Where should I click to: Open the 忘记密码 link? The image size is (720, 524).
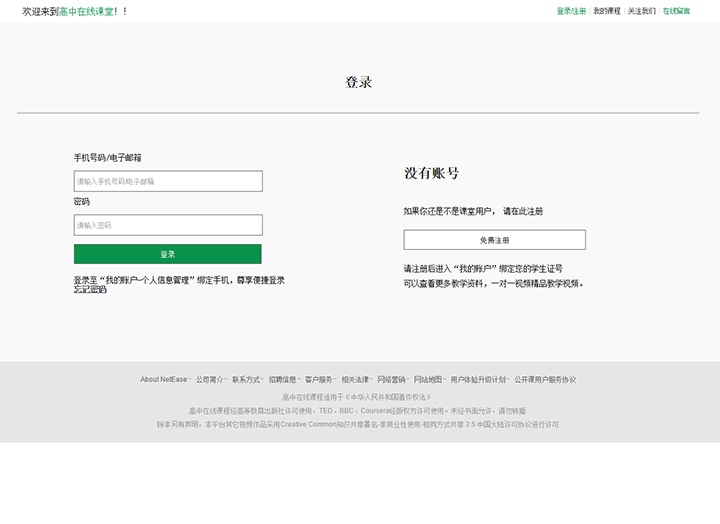(90, 290)
